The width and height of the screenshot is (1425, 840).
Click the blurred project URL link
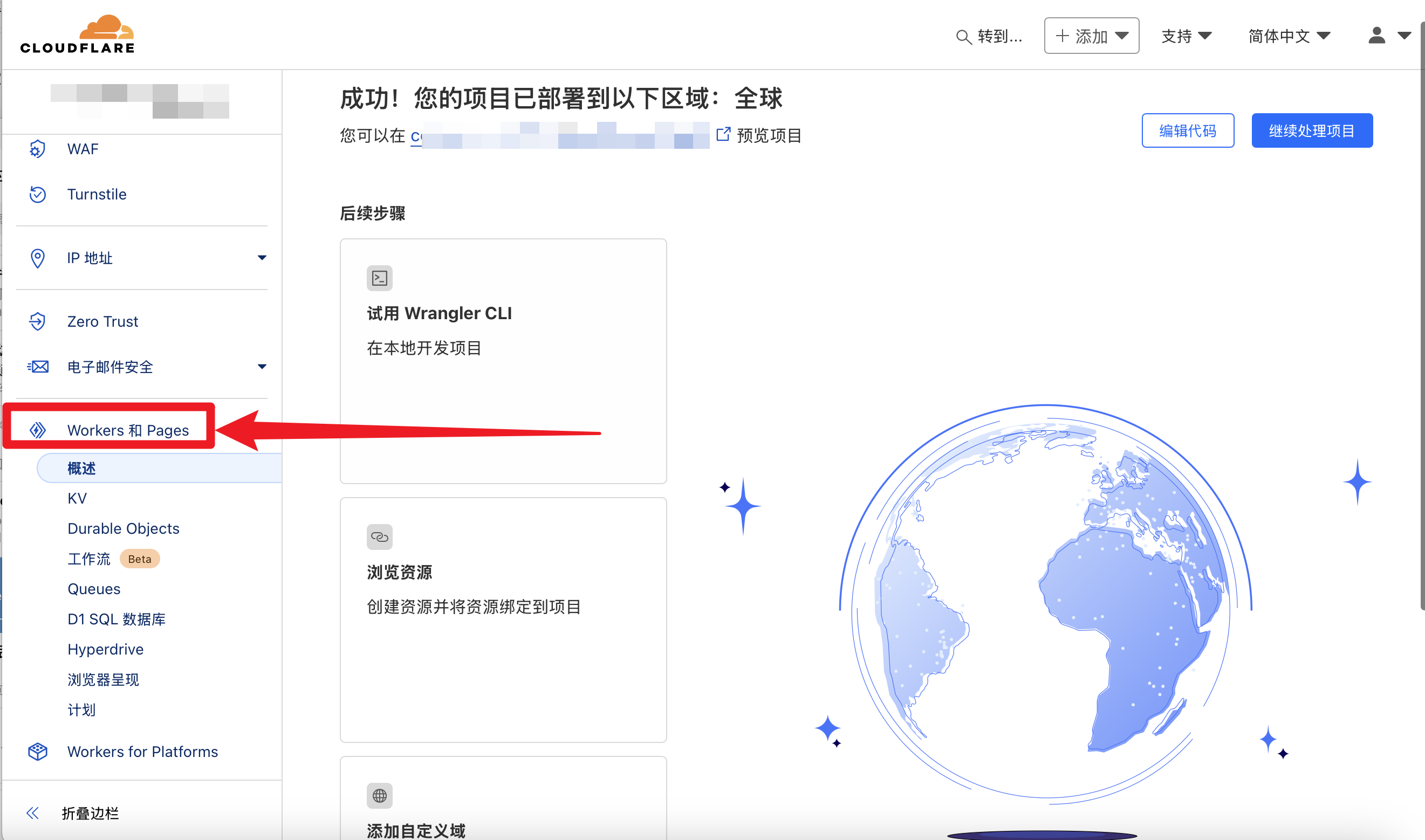(x=560, y=135)
